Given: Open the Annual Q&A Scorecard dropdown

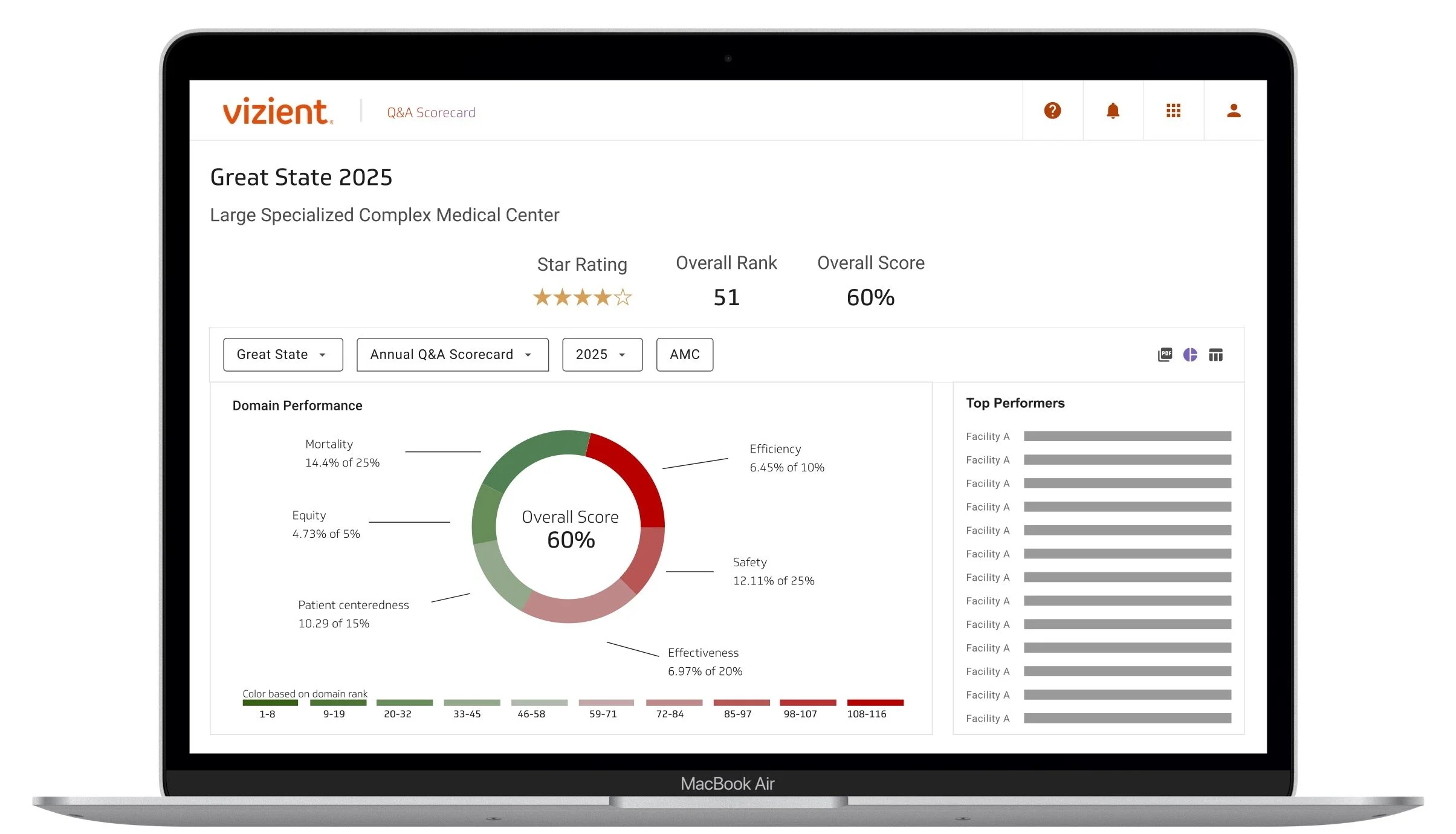Looking at the screenshot, I should pos(452,355).
